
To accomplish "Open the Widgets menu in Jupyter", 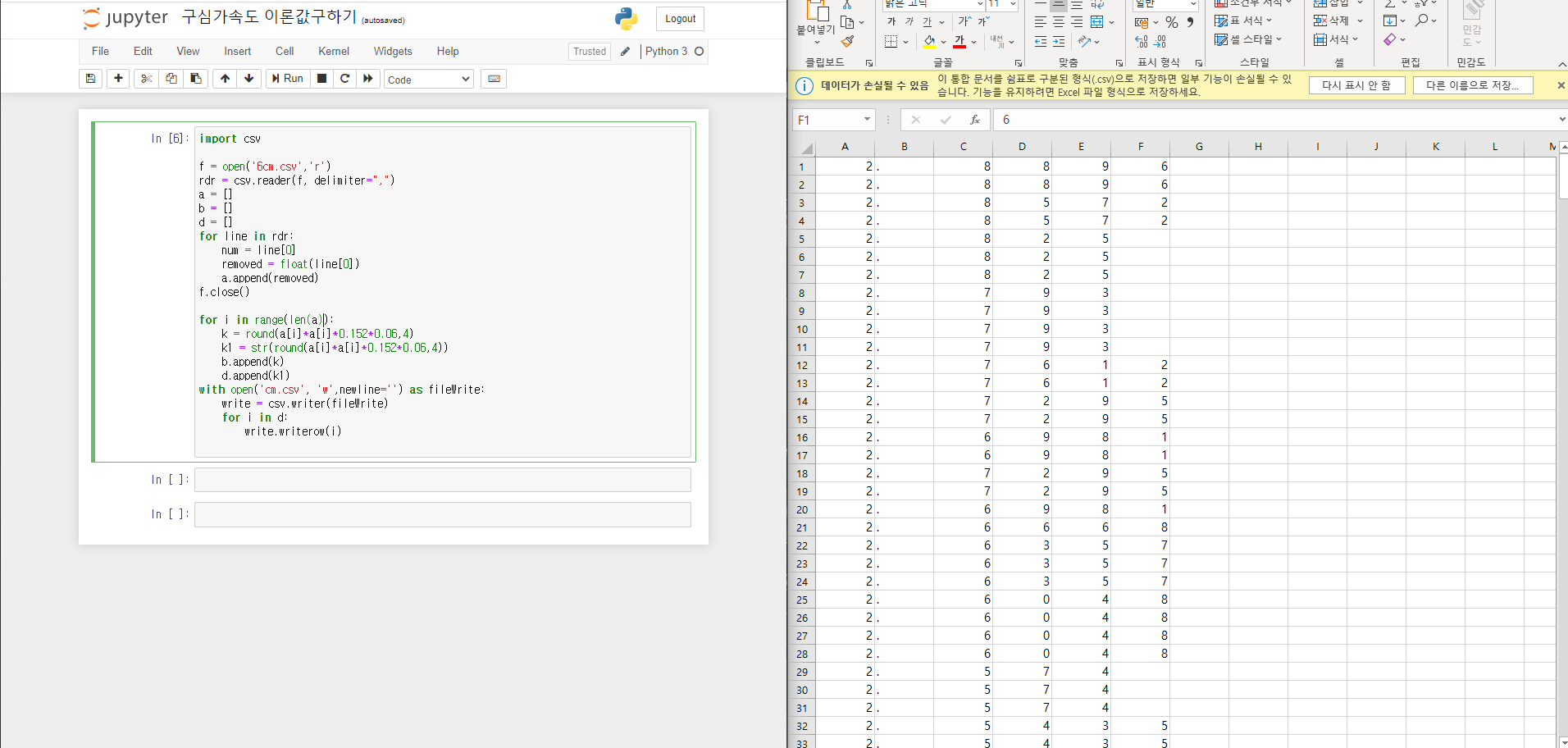I will 393,51.
